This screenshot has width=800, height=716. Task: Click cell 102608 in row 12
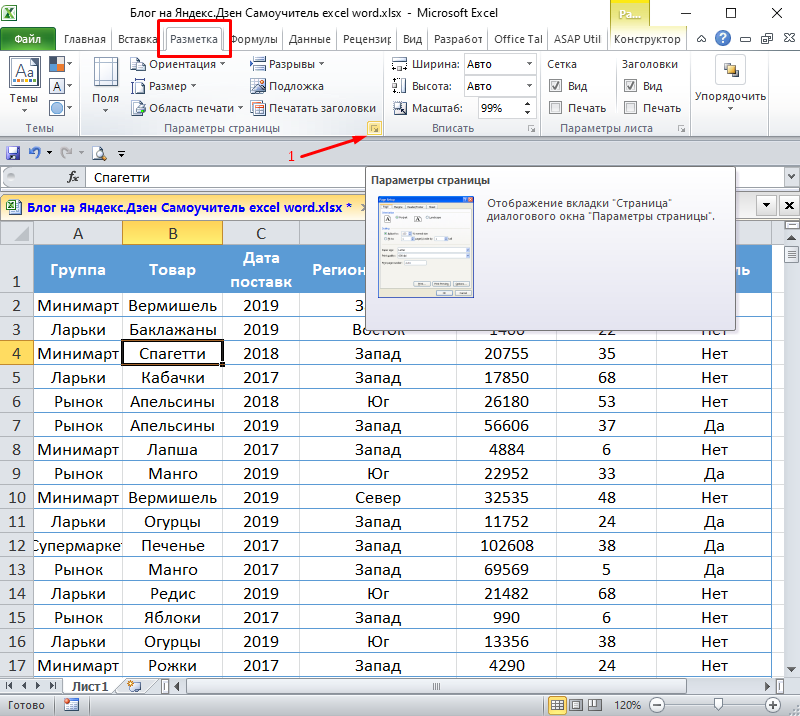507,546
